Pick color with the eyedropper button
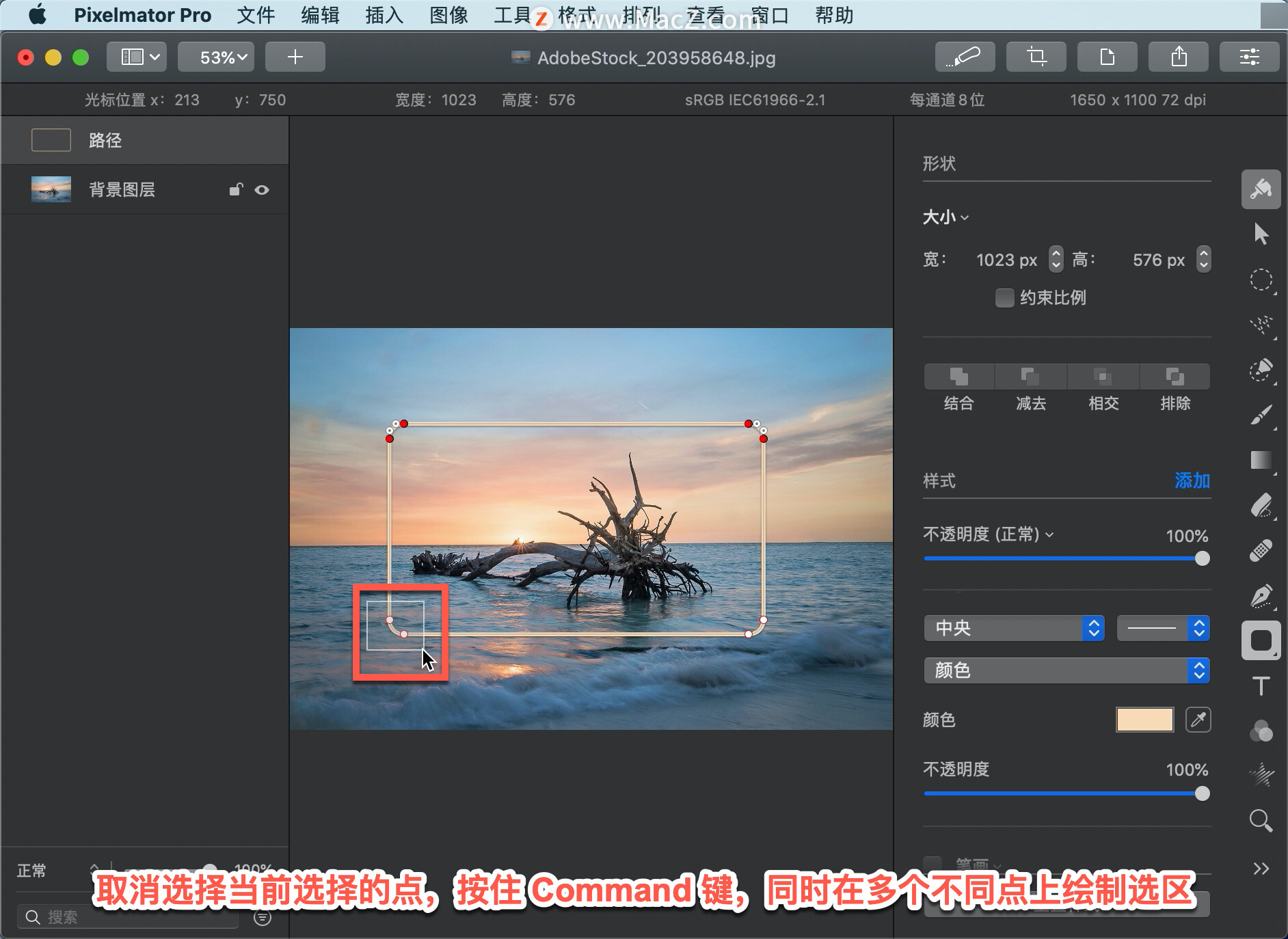 click(1198, 720)
